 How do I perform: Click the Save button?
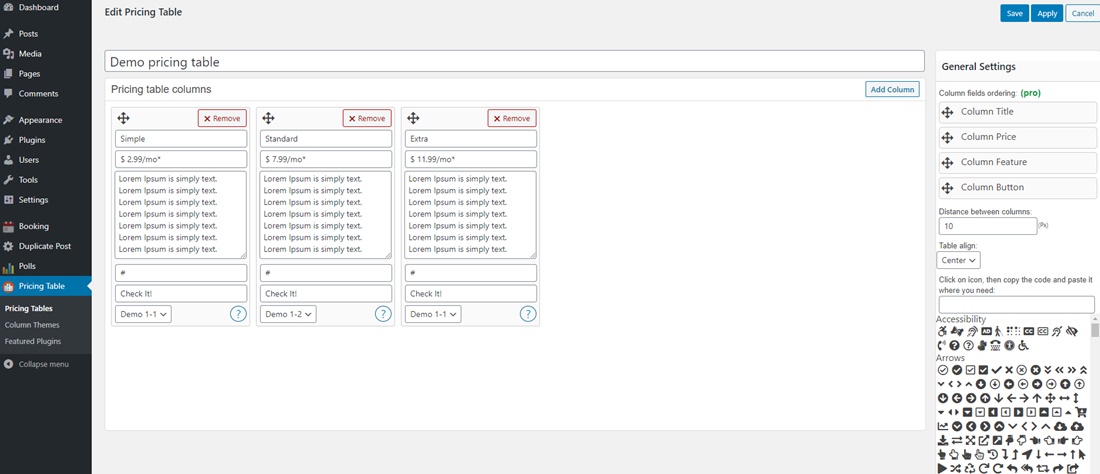[x=1014, y=13]
